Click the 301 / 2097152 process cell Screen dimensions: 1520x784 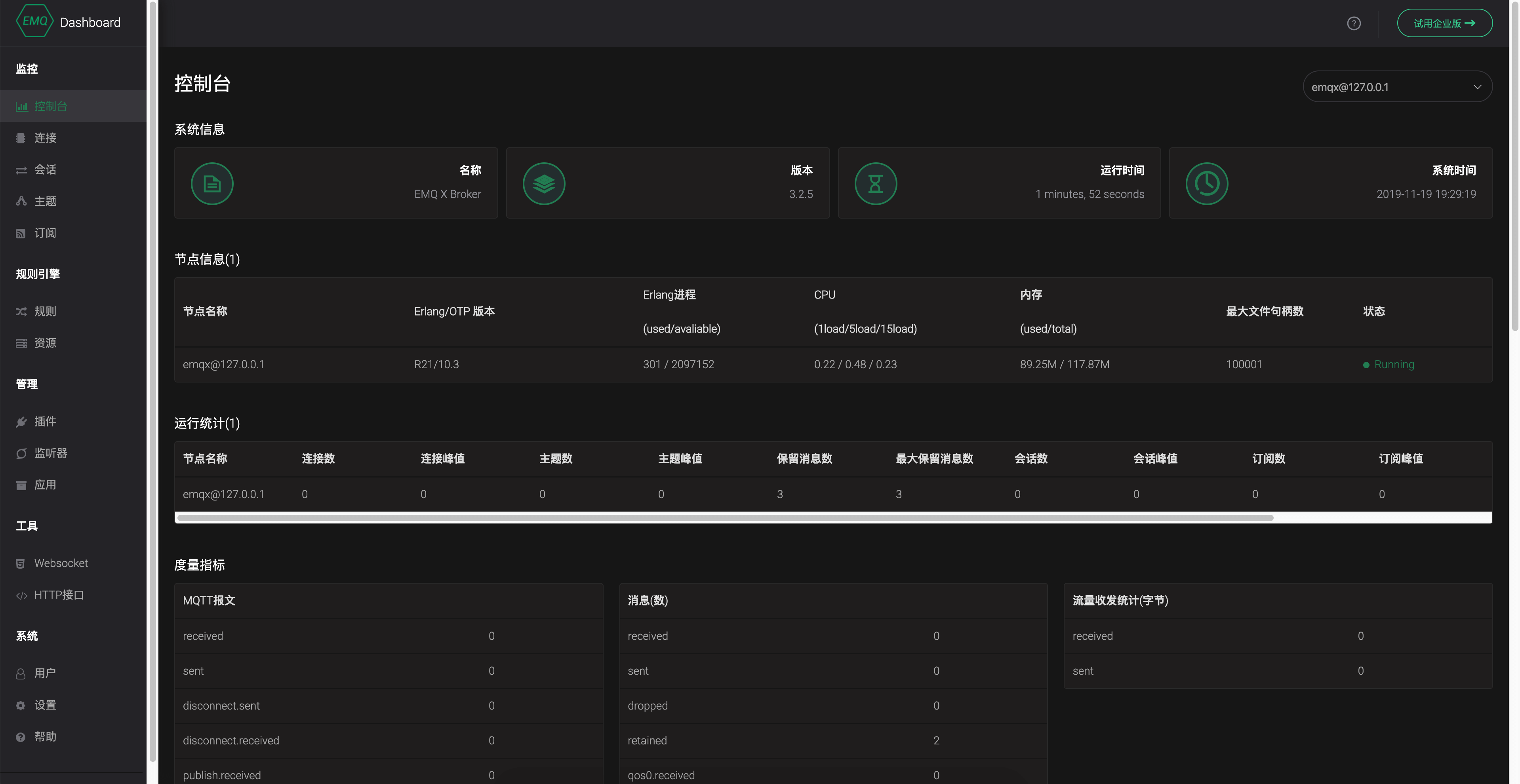(x=678, y=365)
